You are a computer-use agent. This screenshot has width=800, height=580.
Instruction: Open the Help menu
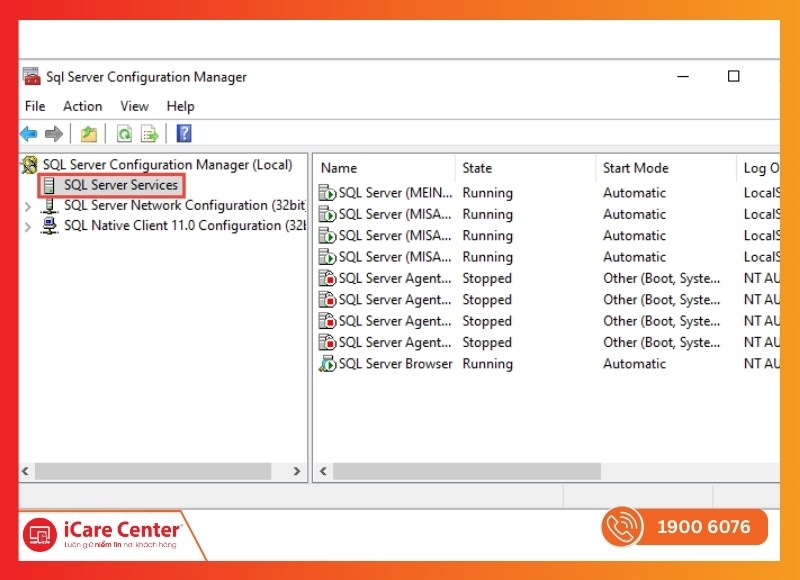[181, 106]
